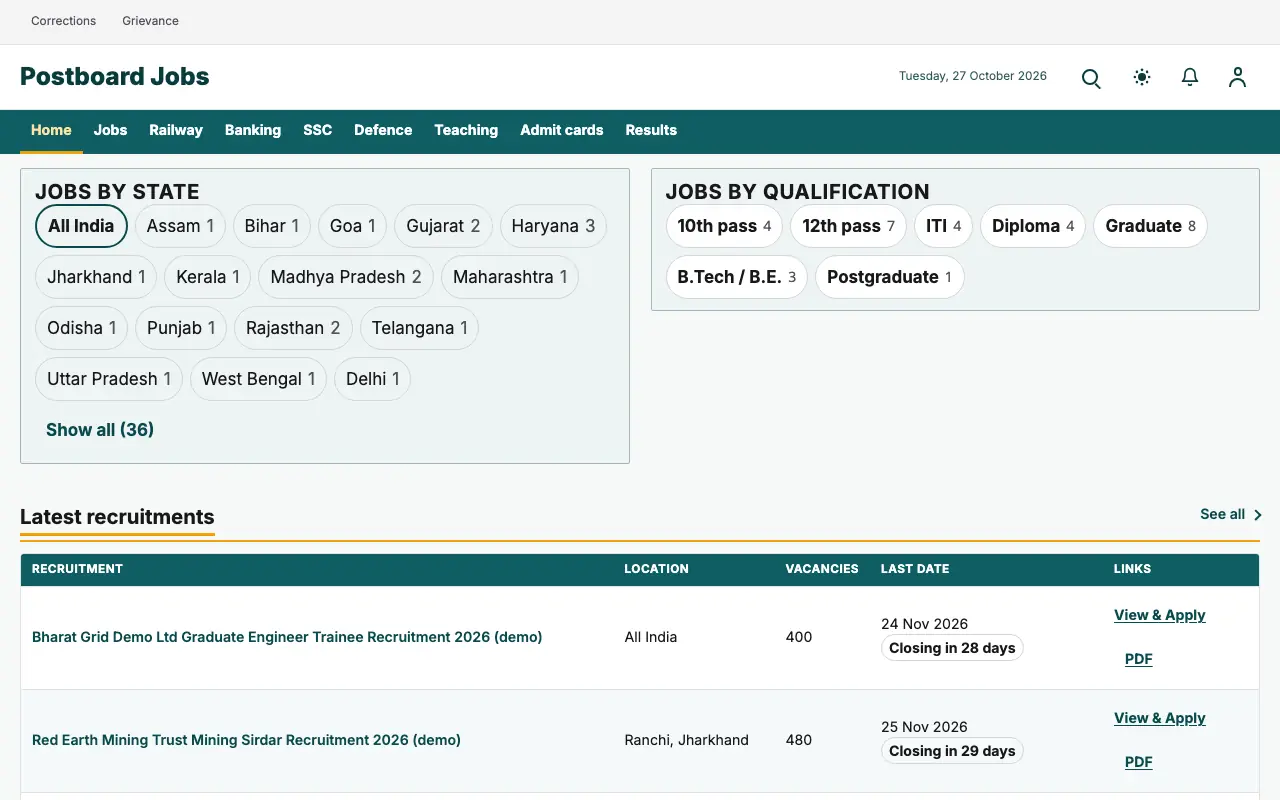Click the 24 Nov 2026 last date
Screen dimensions: 1280x800
click(925, 624)
